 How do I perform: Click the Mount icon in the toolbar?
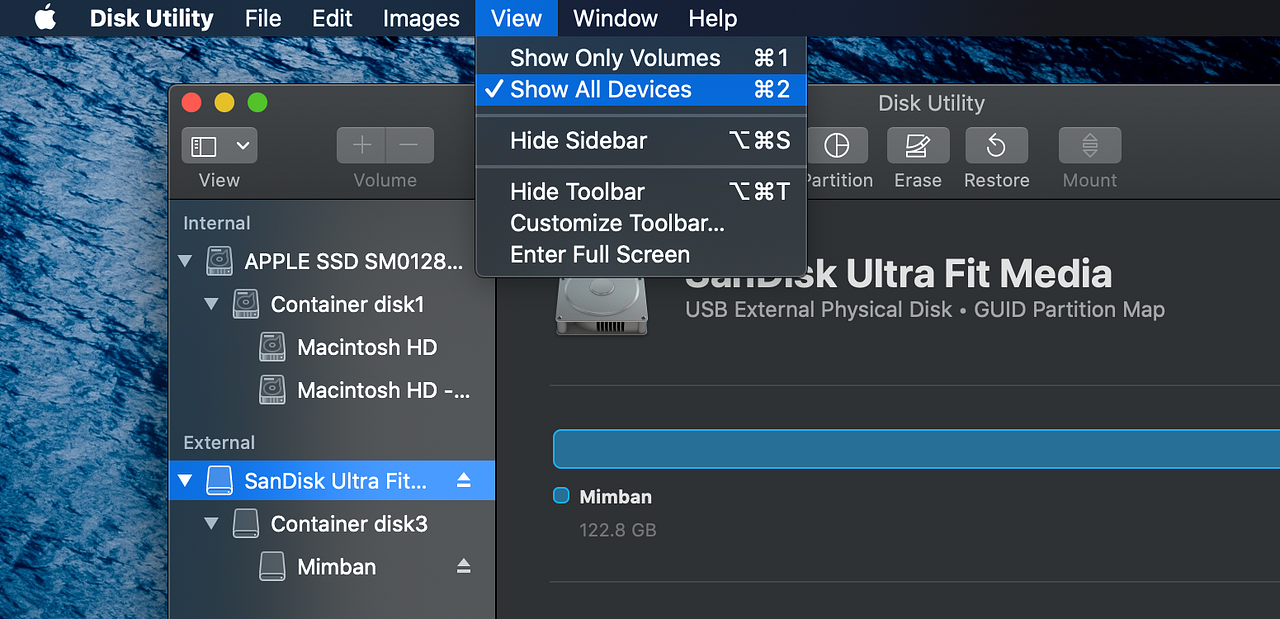coord(1089,147)
